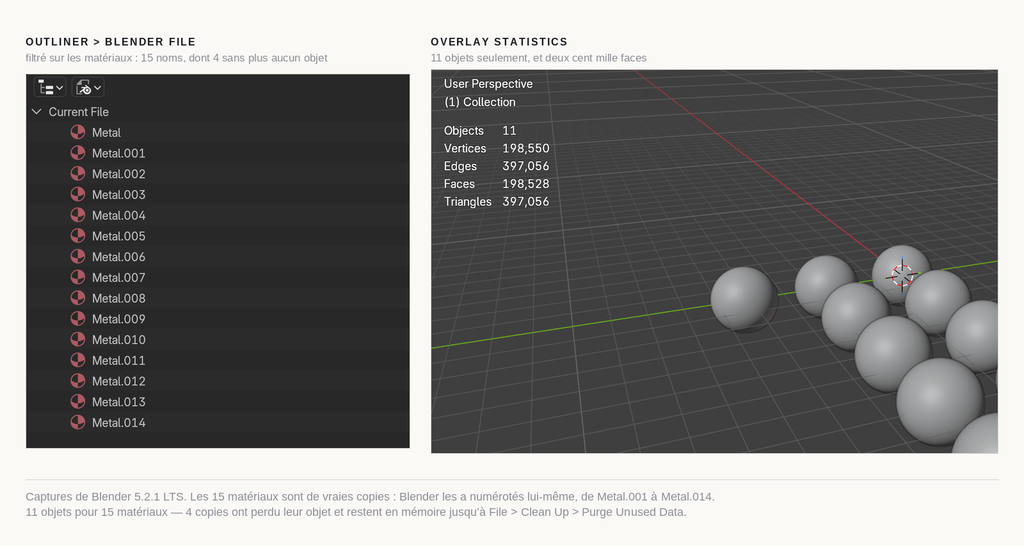Select the Metal.012 material name
The width and height of the screenshot is (1024, 546).
tap(119, 381)
